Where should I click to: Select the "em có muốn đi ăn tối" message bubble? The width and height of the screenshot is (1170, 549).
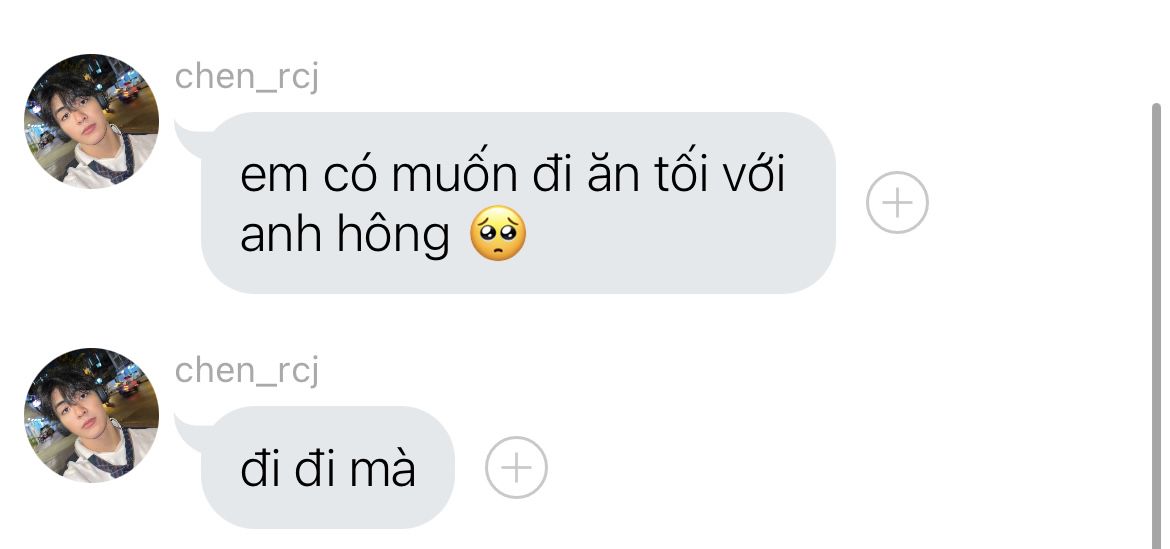[518, 203]
